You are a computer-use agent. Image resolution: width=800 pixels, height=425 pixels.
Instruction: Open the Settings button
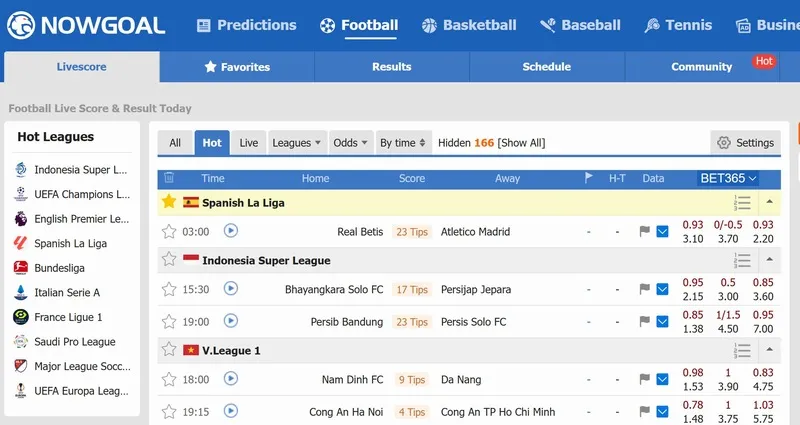pos(745,143)
